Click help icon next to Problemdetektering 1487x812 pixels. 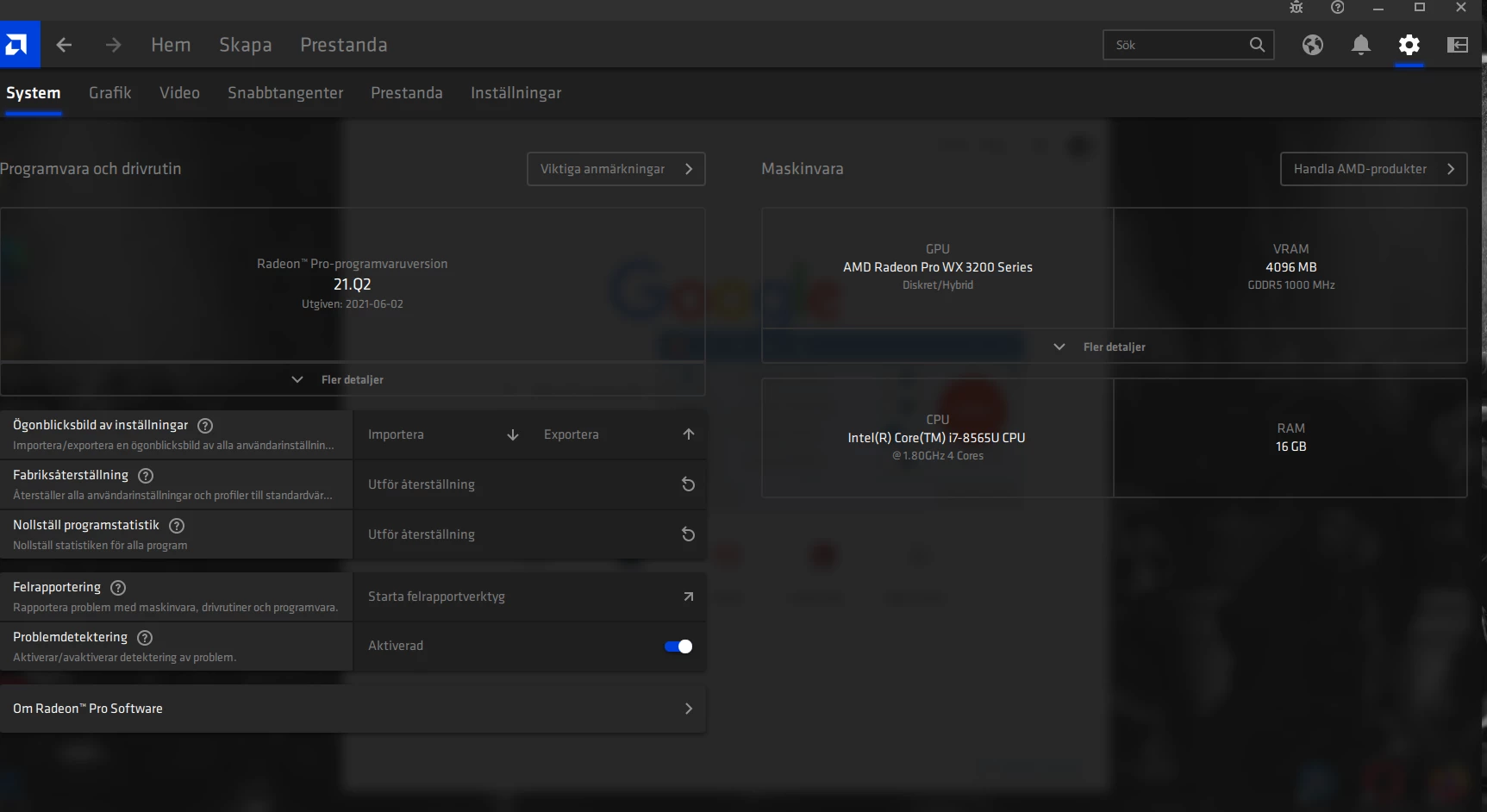click(145, 638)
